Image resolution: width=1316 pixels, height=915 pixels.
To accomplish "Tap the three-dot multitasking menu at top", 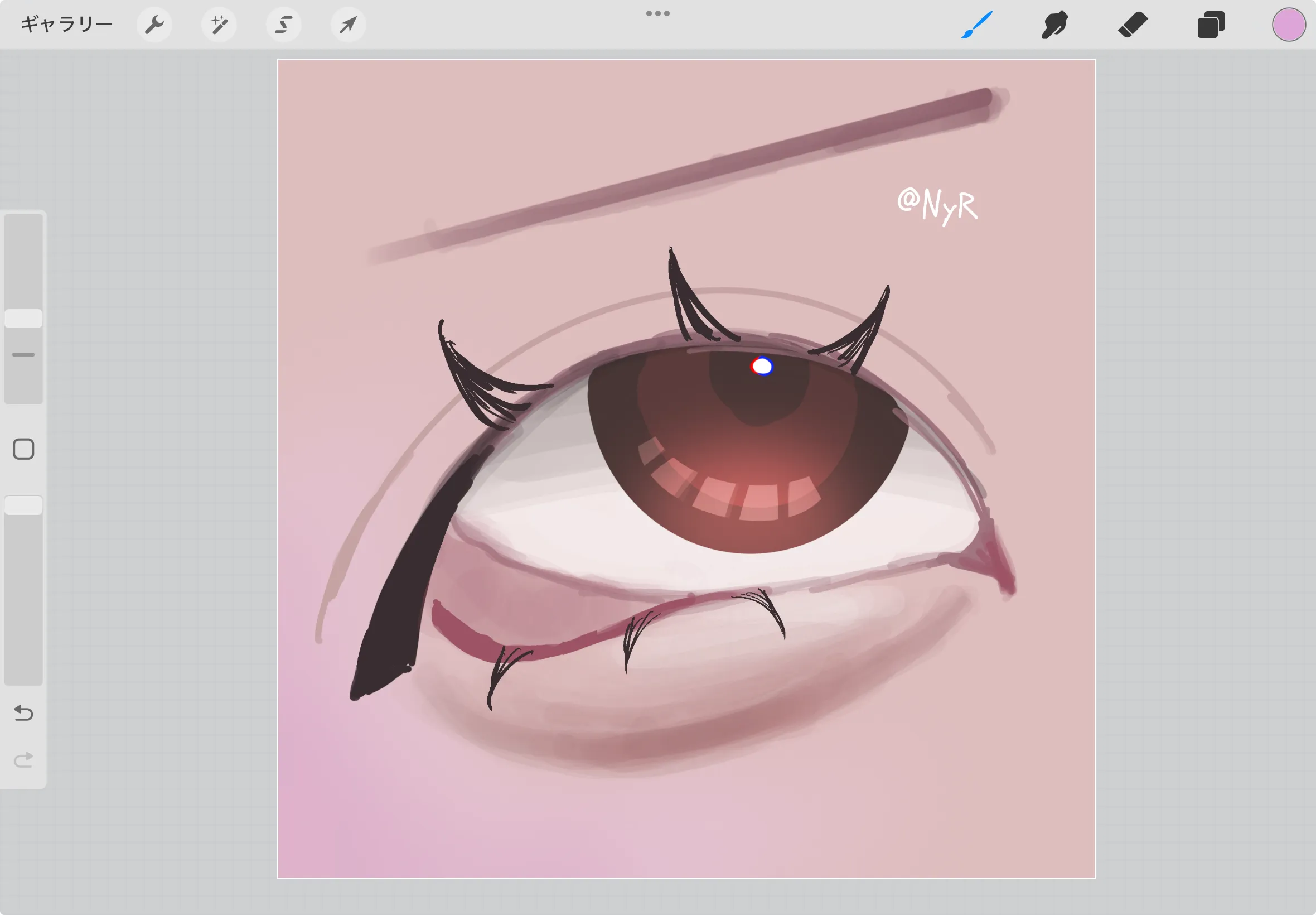I will pos(657,13).
